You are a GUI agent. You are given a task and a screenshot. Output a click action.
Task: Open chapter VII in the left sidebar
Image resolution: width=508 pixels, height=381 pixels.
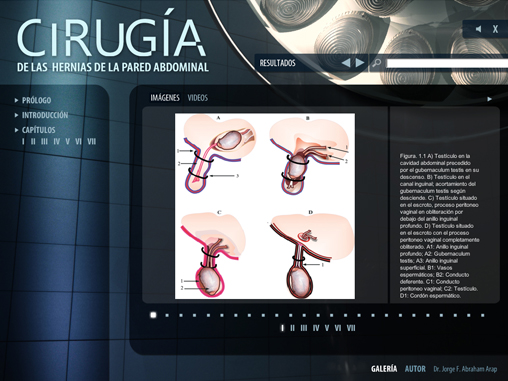(x=91, y=142)
